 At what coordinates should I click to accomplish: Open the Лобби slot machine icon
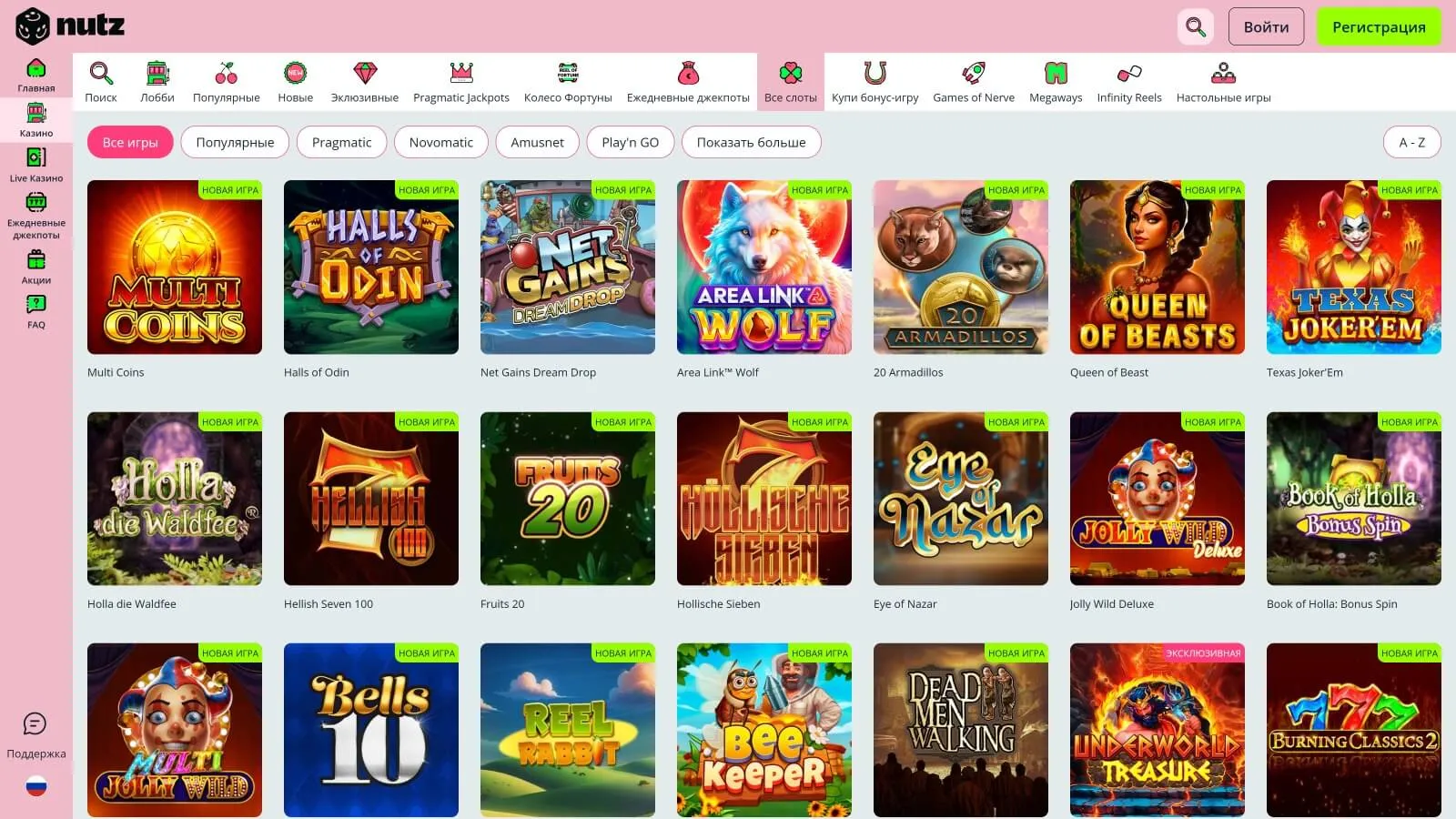[x=157, y=73]
